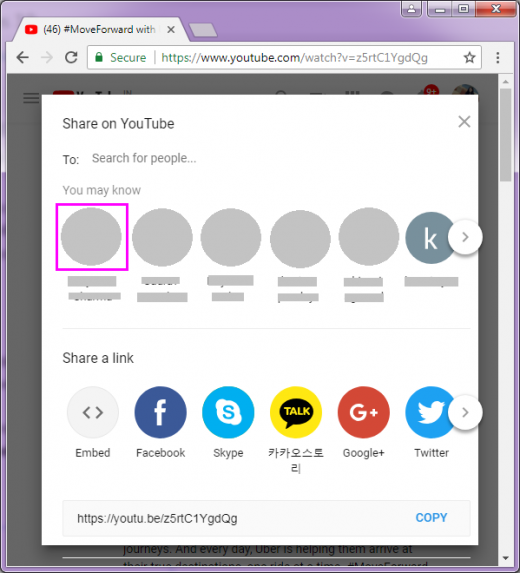The width and height of the screenshot is (520, 573).
Task: Minimize the Chrome window
Action: pyautogui.click(x=440, y=9)
